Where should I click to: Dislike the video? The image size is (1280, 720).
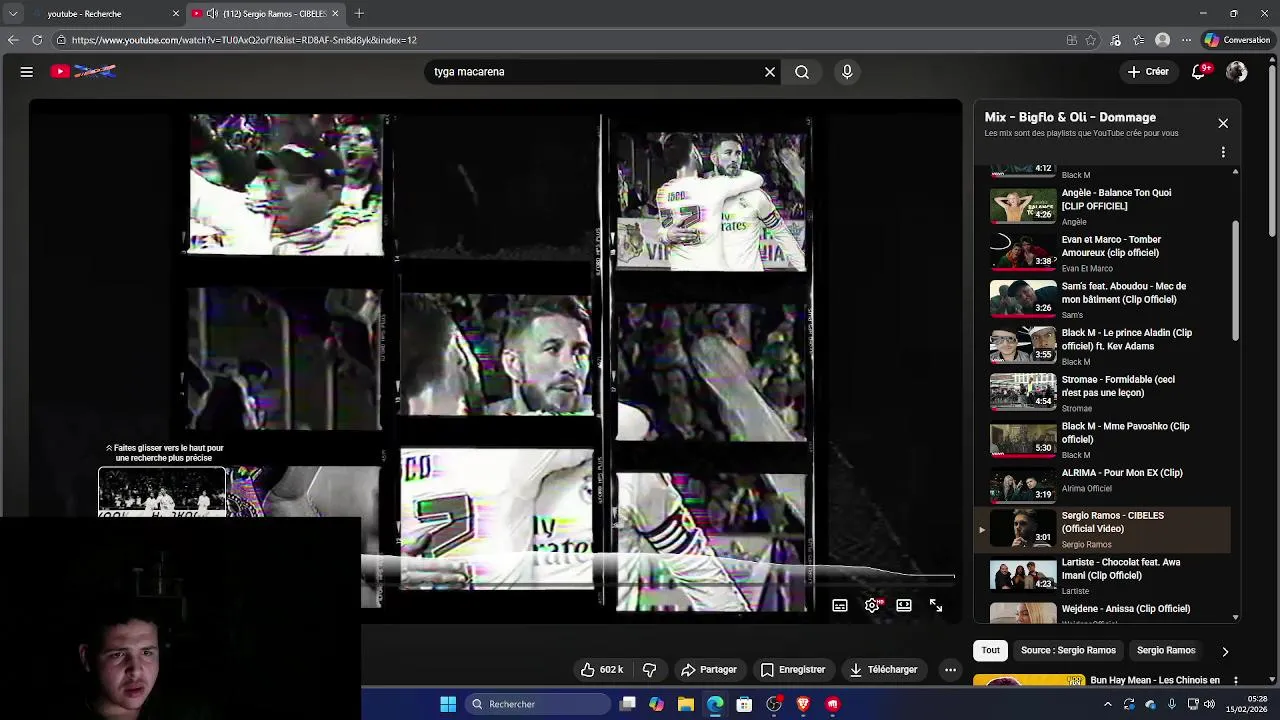[649, 670]
